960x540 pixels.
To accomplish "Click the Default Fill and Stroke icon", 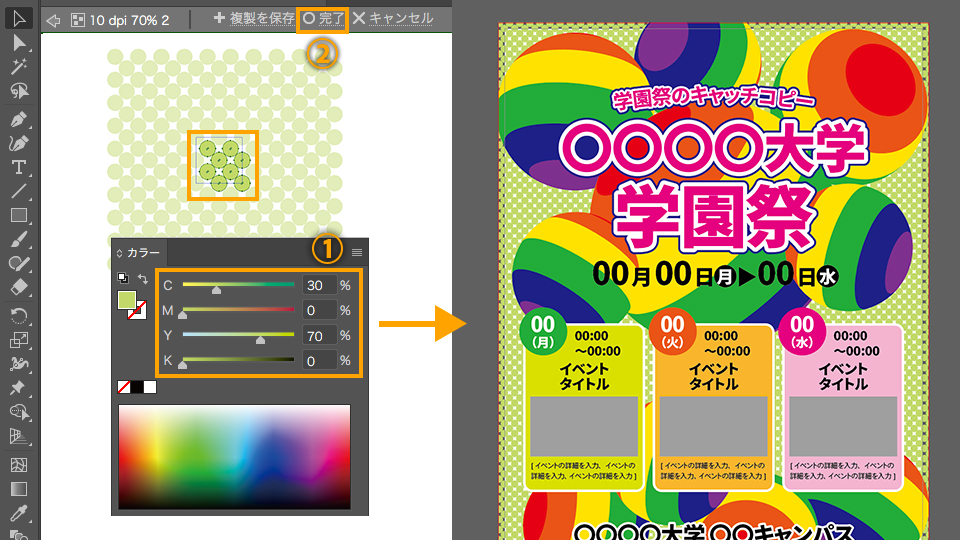I will tap(123, 278).
